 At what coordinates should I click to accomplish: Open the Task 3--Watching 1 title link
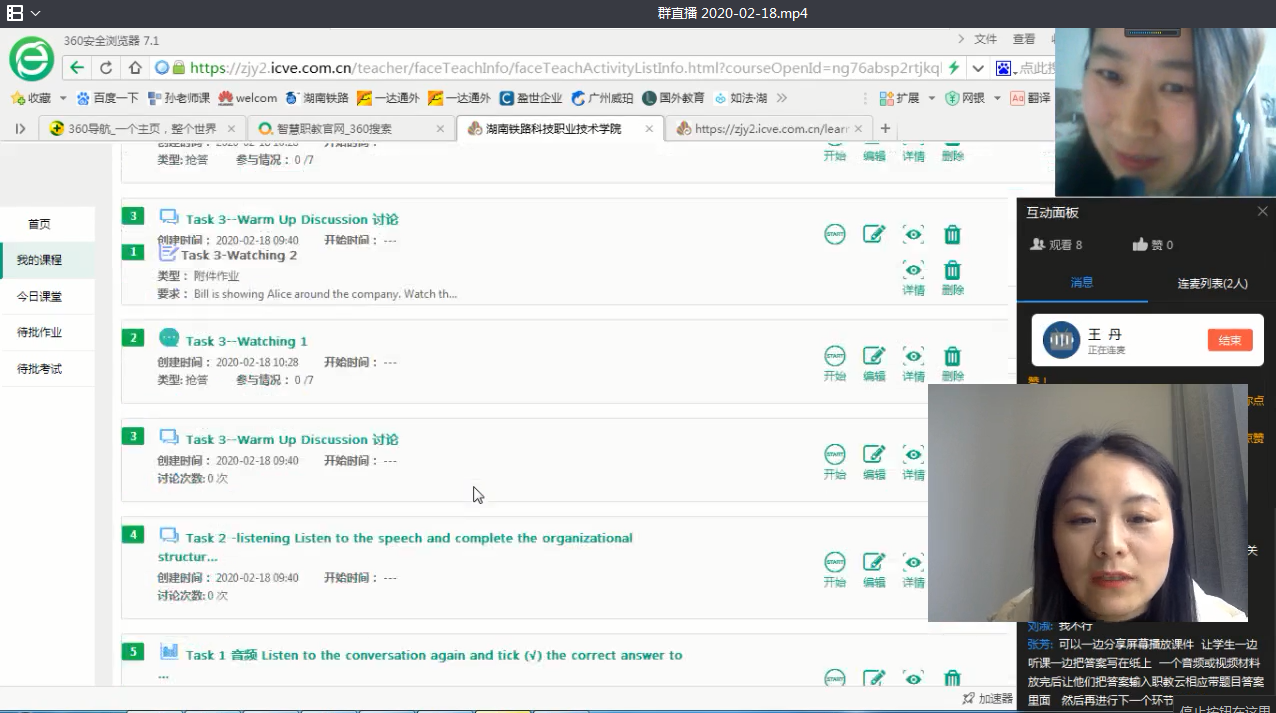pyautogui.click(x=246, y=341)
